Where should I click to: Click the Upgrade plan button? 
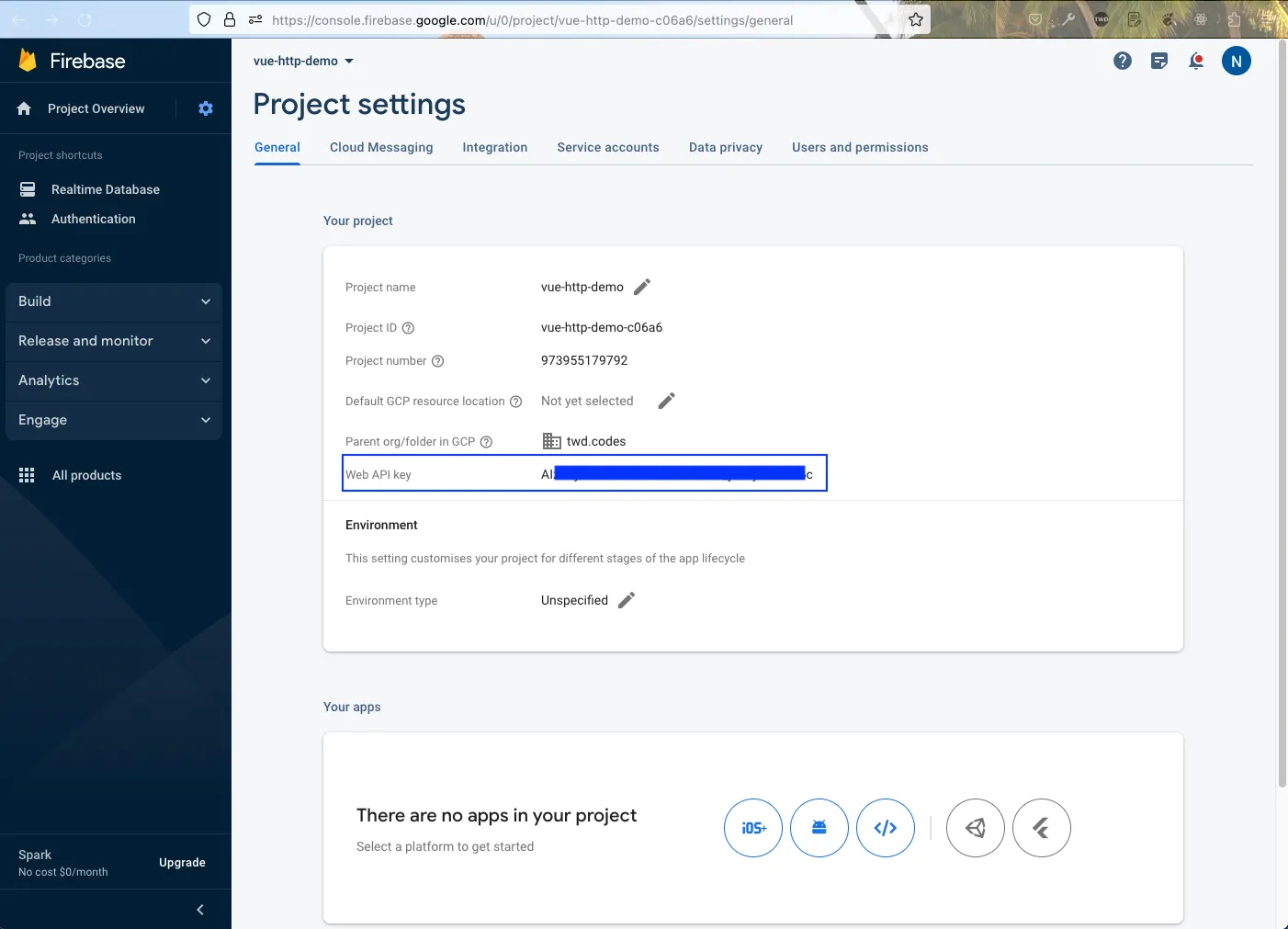click(x=182, y=863)
